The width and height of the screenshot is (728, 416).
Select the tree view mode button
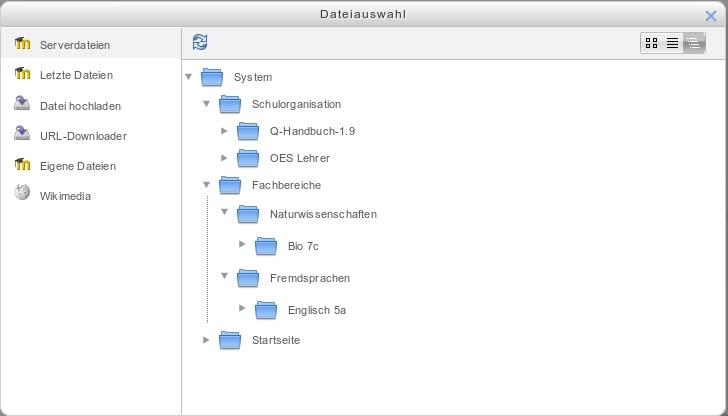pyautogui.click(x=694, y=43)
